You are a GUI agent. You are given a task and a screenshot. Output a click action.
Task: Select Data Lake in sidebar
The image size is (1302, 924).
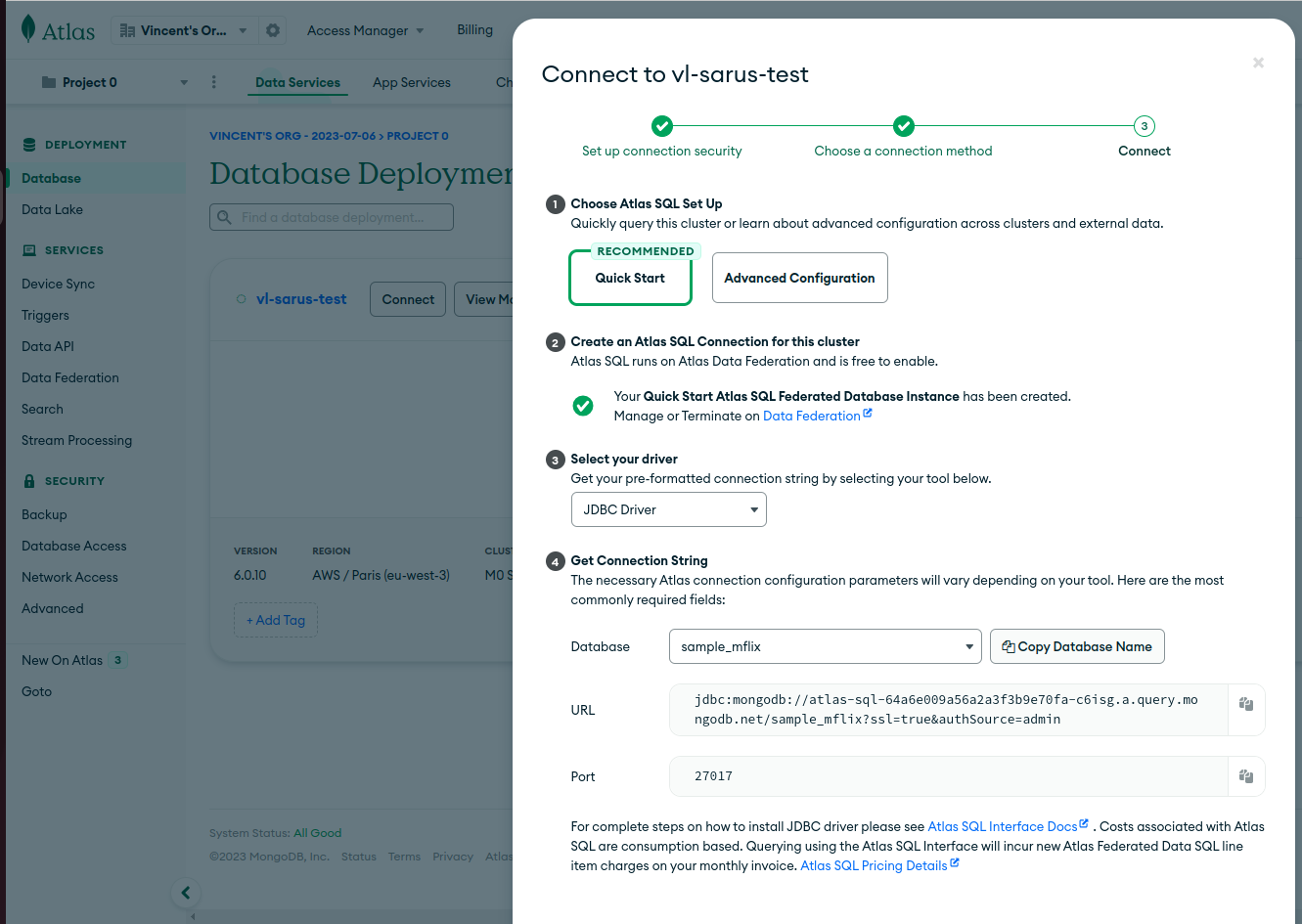(52, 209)
